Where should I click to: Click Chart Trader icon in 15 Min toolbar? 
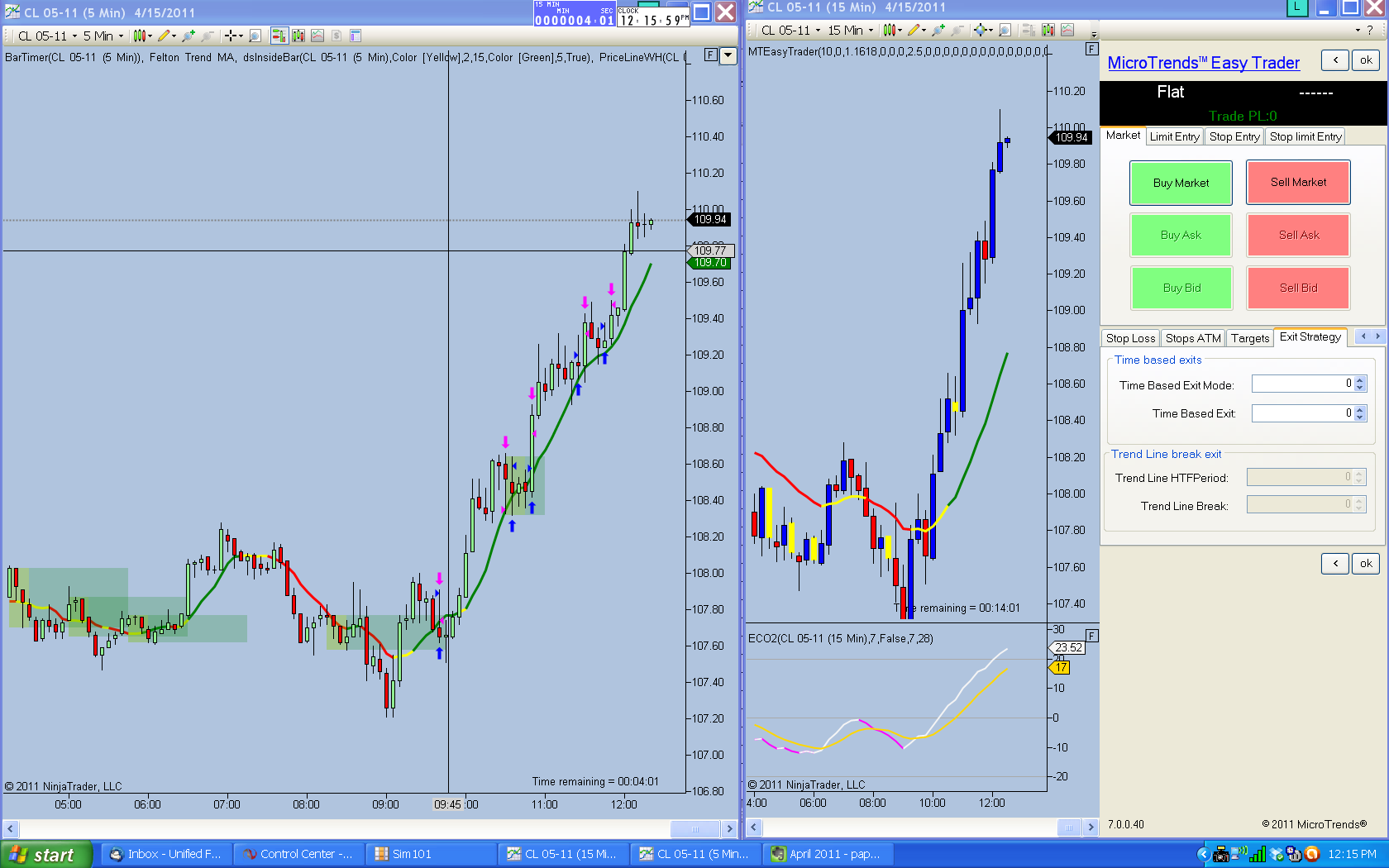coord(1029,30)
